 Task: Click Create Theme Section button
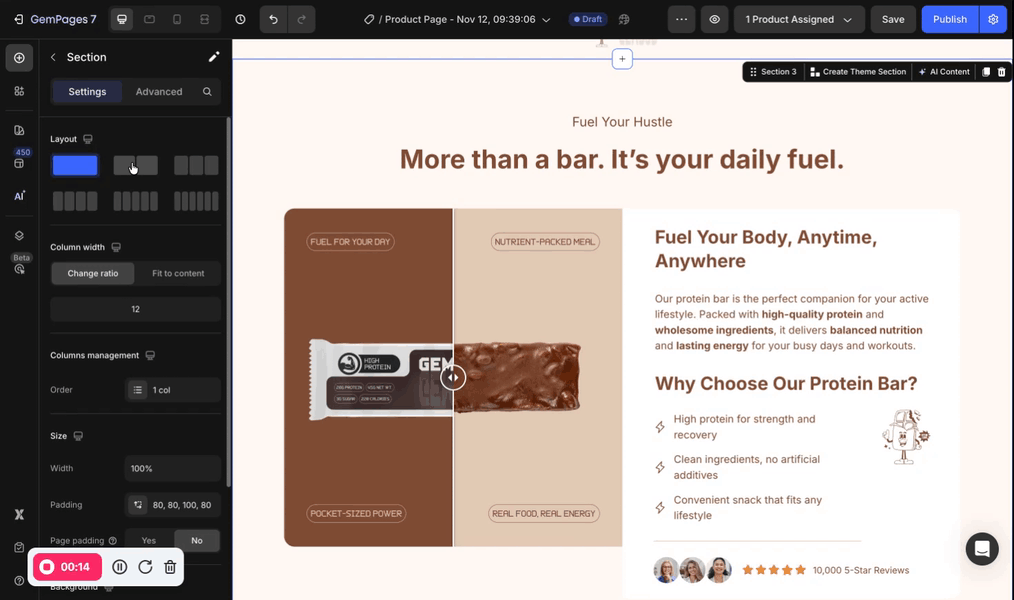(x=857, y=72)
